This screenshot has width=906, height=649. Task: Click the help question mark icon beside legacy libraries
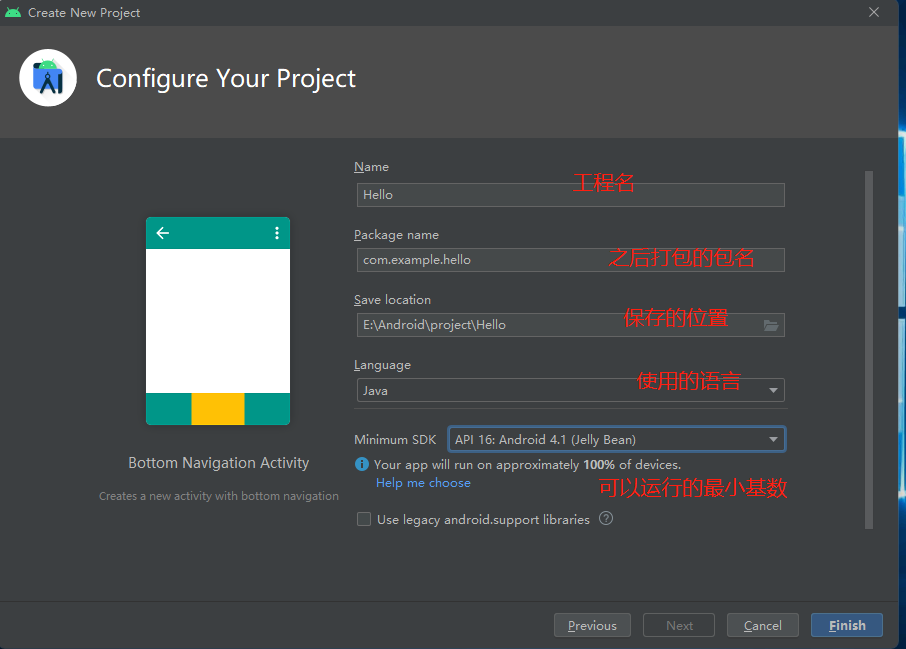click(606, 519)
